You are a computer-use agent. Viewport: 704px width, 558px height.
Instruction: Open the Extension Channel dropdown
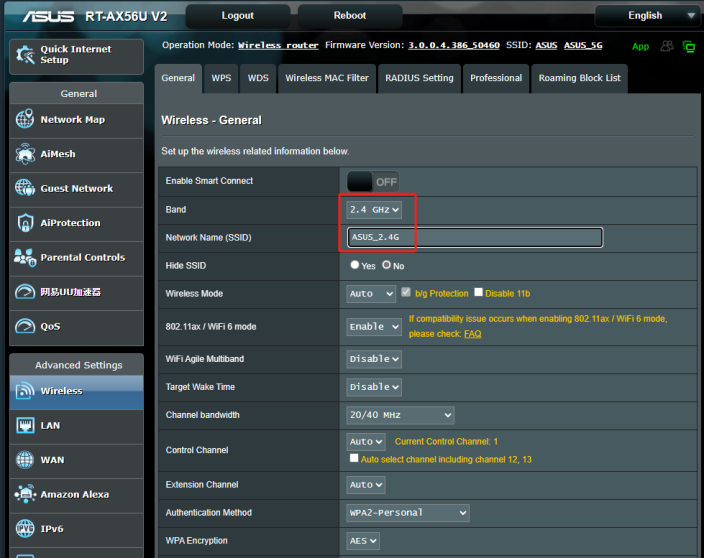click(366, 485)
